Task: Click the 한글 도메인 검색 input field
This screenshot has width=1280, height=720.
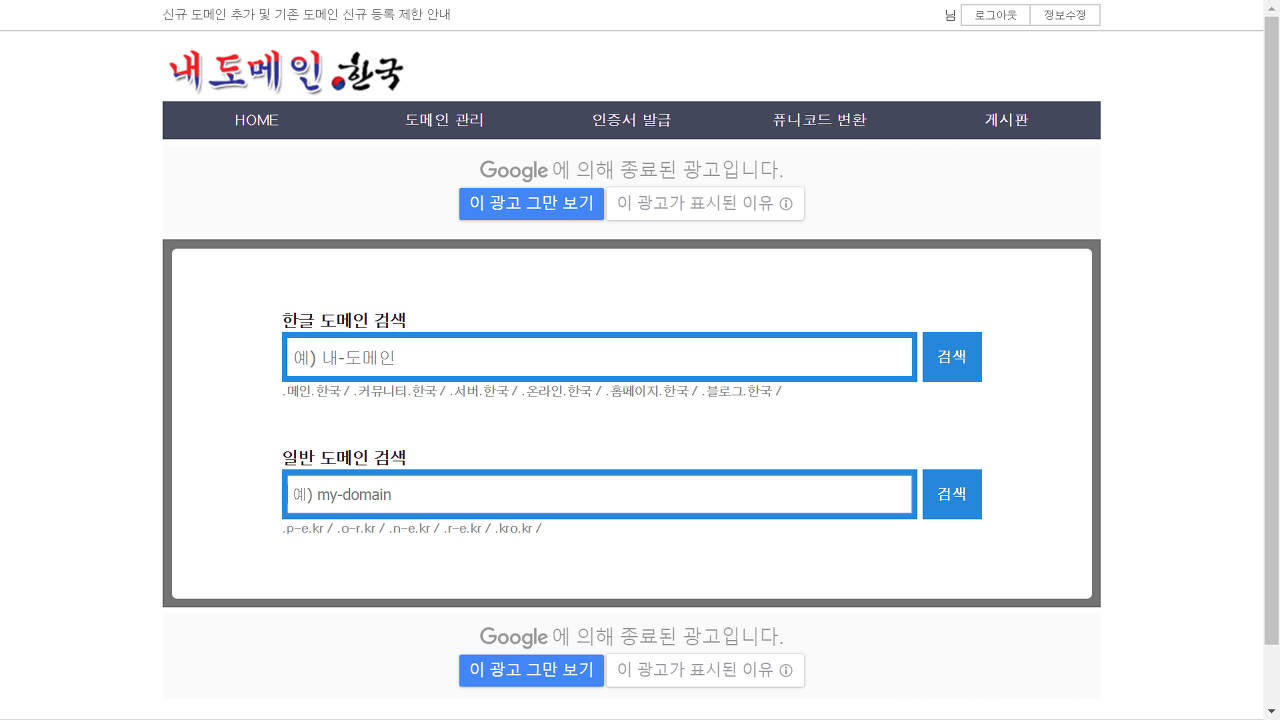Action: pyautogui.click(x=600, y=357)
